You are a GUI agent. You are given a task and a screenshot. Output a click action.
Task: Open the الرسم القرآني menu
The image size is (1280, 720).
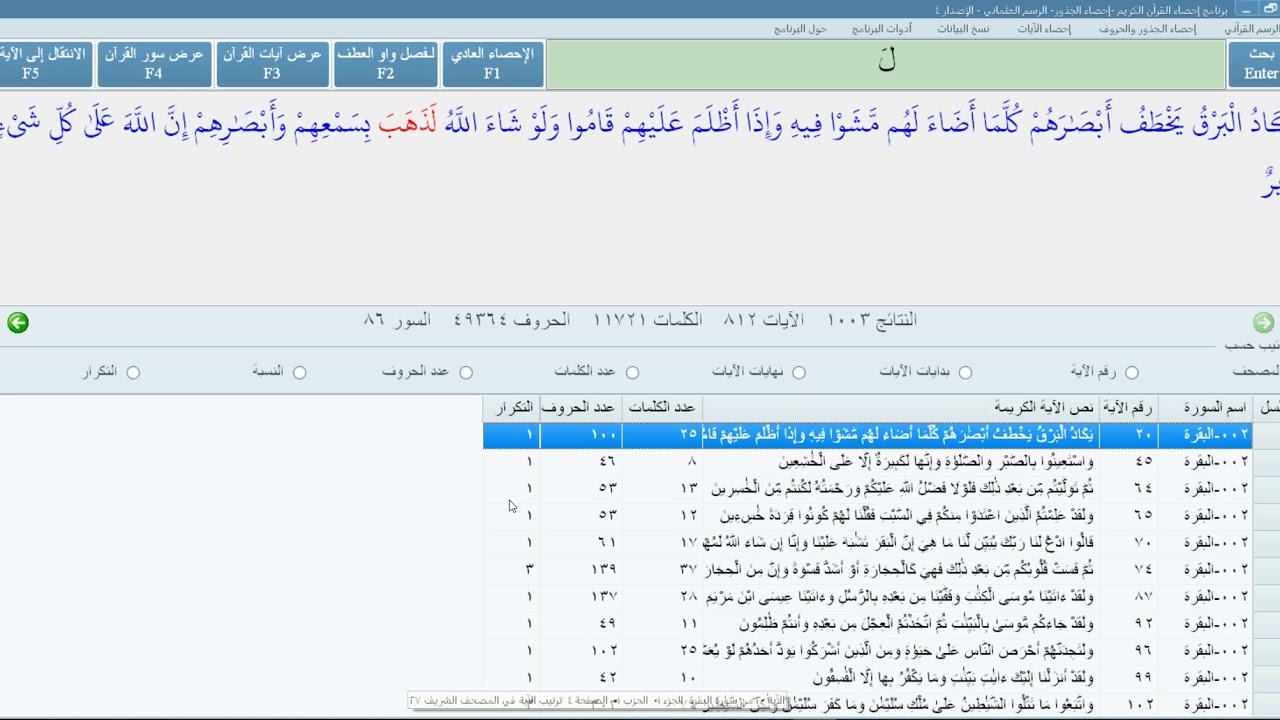(x=1253, y=29)
